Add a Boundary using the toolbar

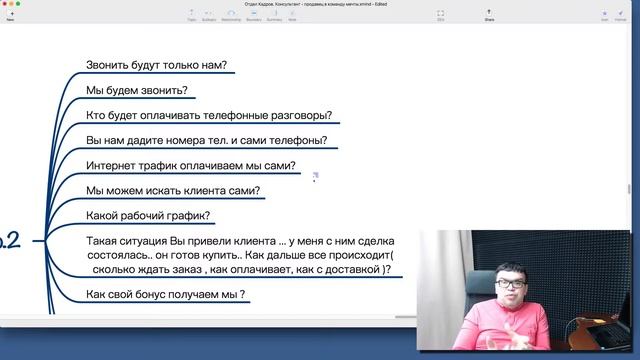pos(253,15)
